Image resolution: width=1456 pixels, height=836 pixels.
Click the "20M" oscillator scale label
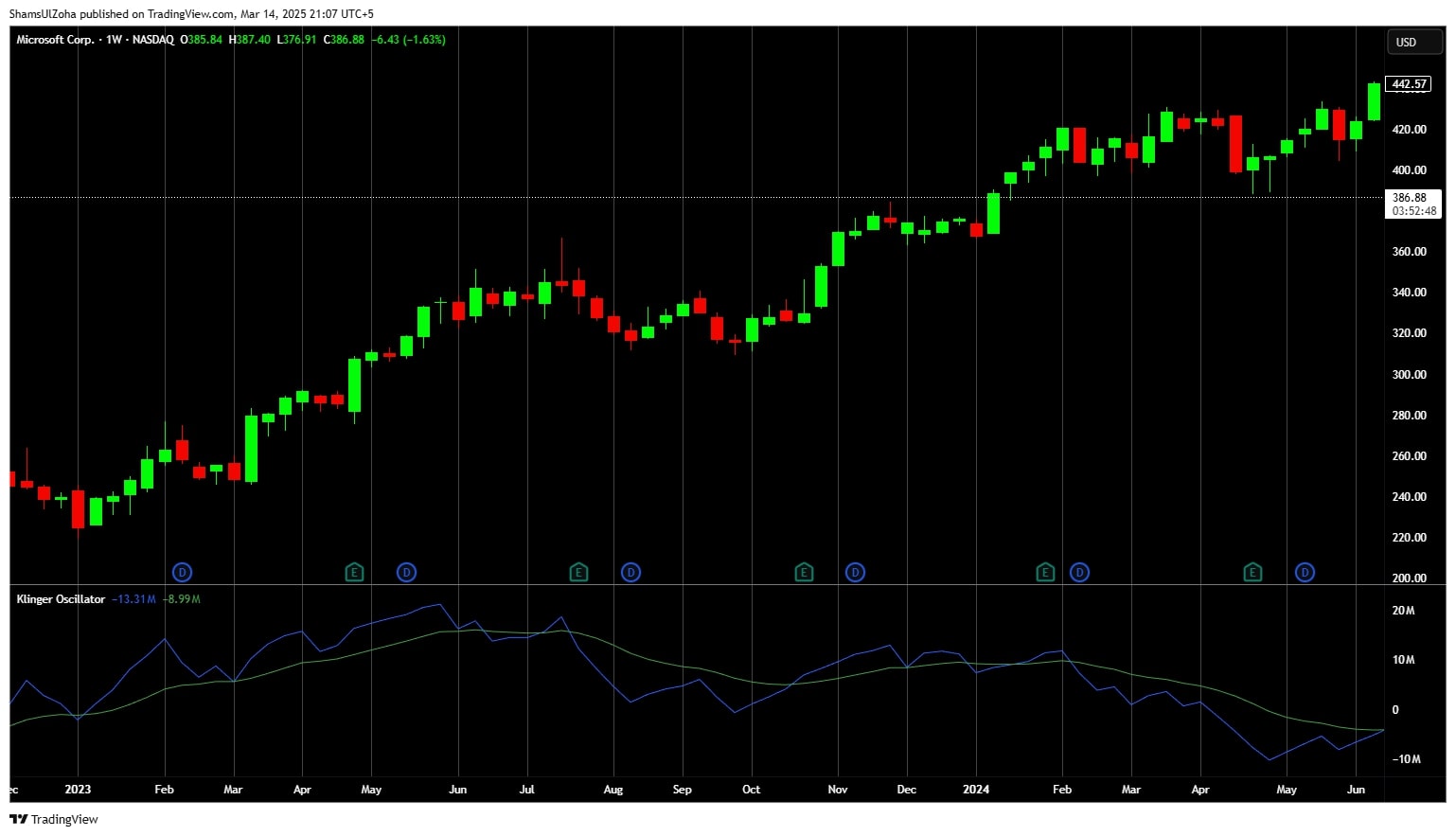[1403, 611]
